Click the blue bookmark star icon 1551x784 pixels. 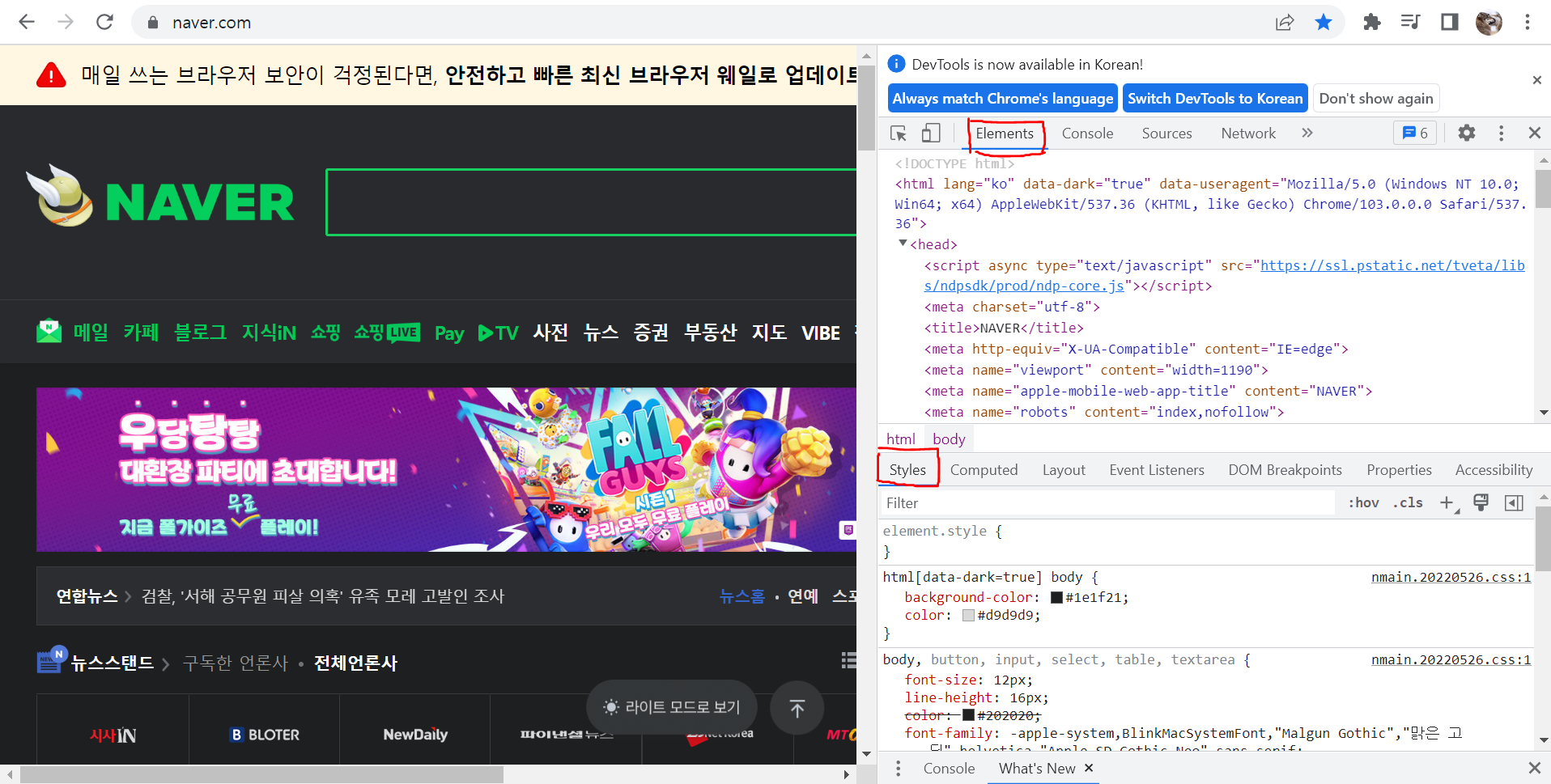point(1324,22)
